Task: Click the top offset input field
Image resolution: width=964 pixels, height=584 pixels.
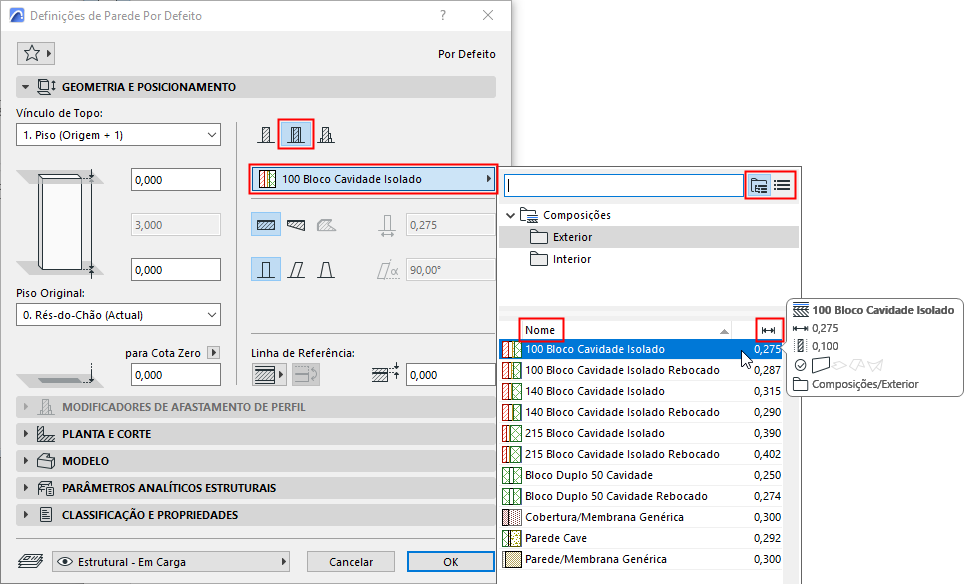Action: coord(176,180)
